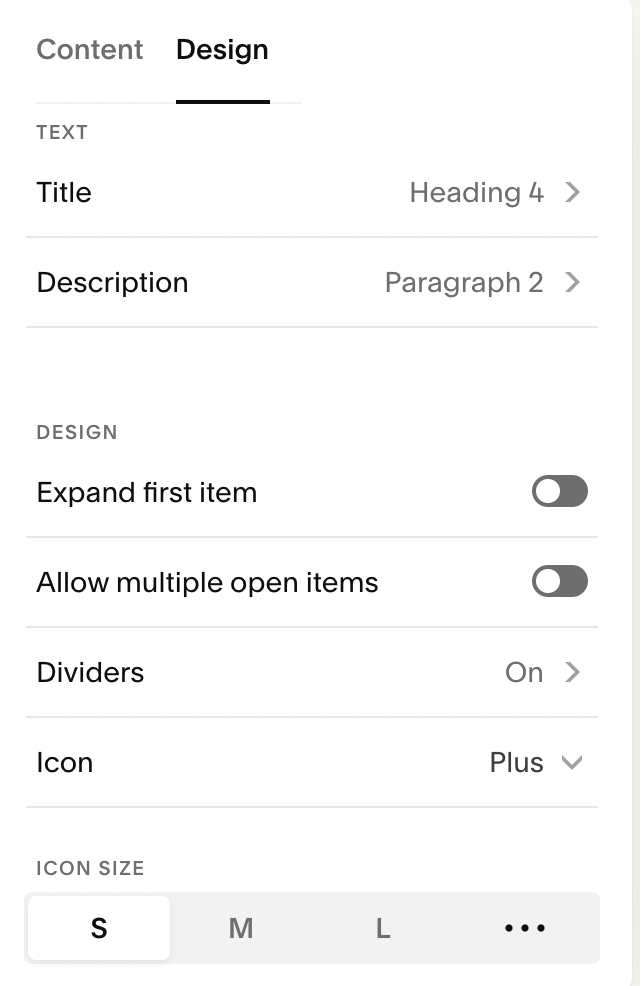Select the three-dots custom icon size option

click(x=525, y=928)
